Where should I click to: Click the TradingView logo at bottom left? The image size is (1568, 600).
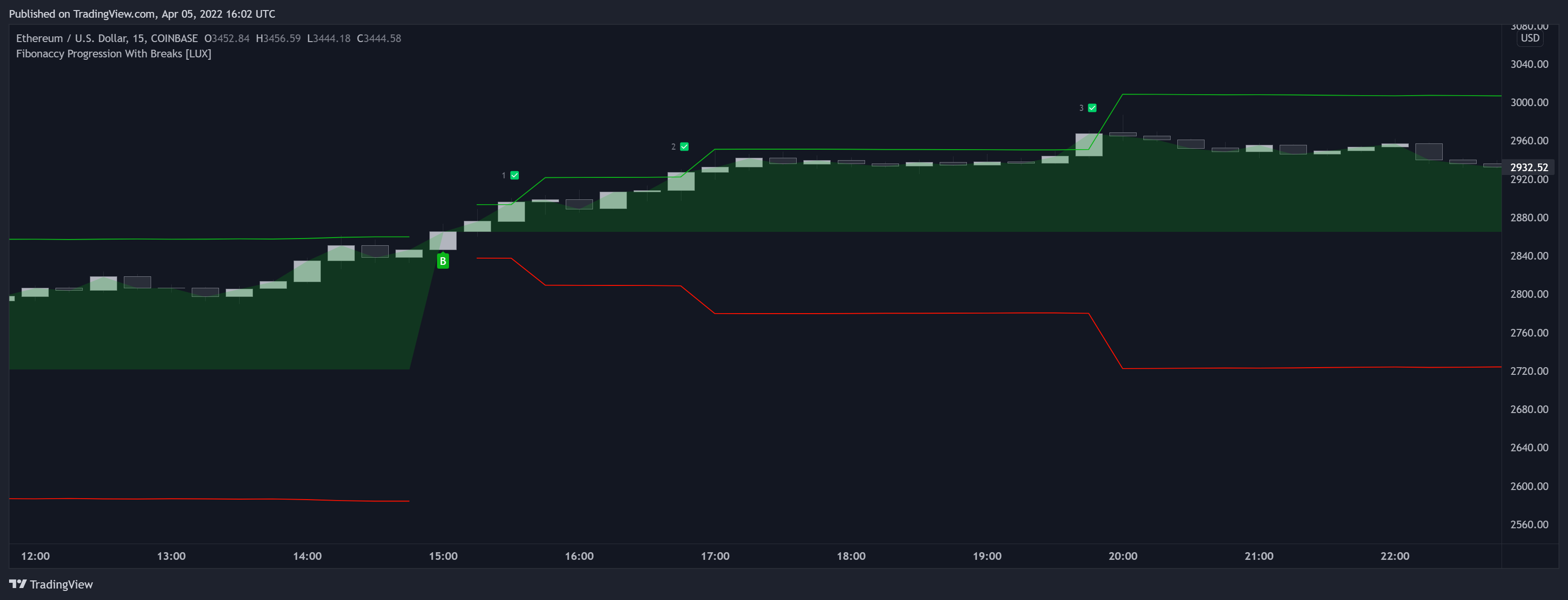pyautogui.click(x=51, y=584)
